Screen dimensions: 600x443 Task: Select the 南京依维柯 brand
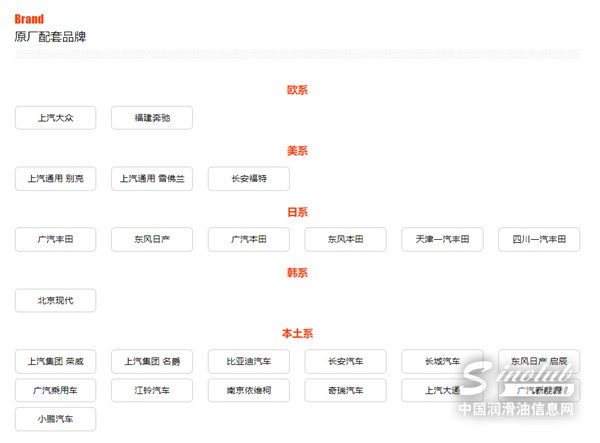tap(249, 391)
